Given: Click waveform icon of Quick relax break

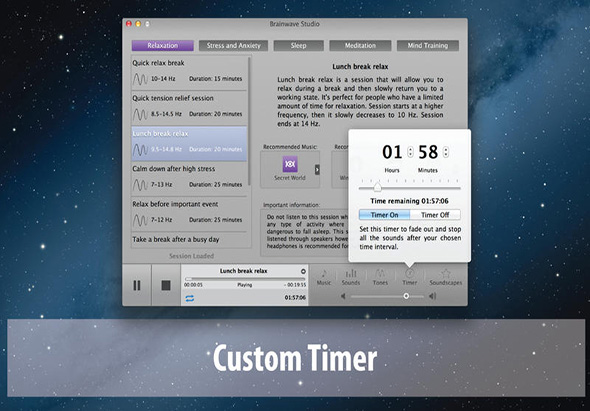Looking at the screenshot, I should pos(140,79).
